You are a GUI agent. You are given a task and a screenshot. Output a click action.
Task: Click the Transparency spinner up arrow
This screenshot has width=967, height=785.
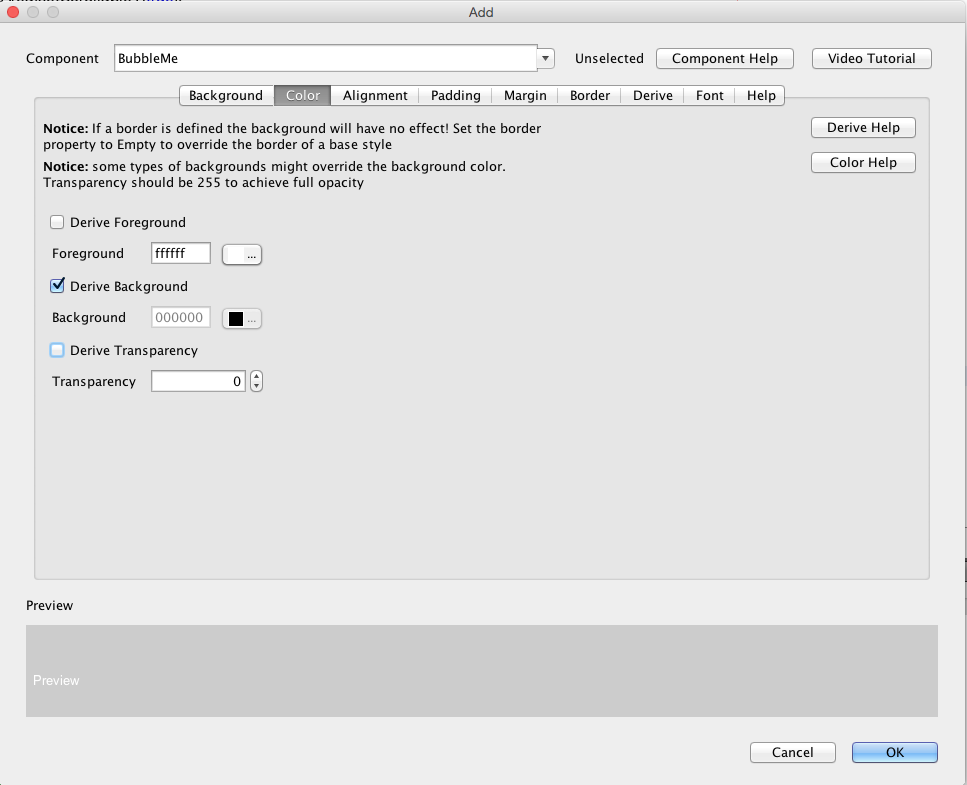point(255,376)
